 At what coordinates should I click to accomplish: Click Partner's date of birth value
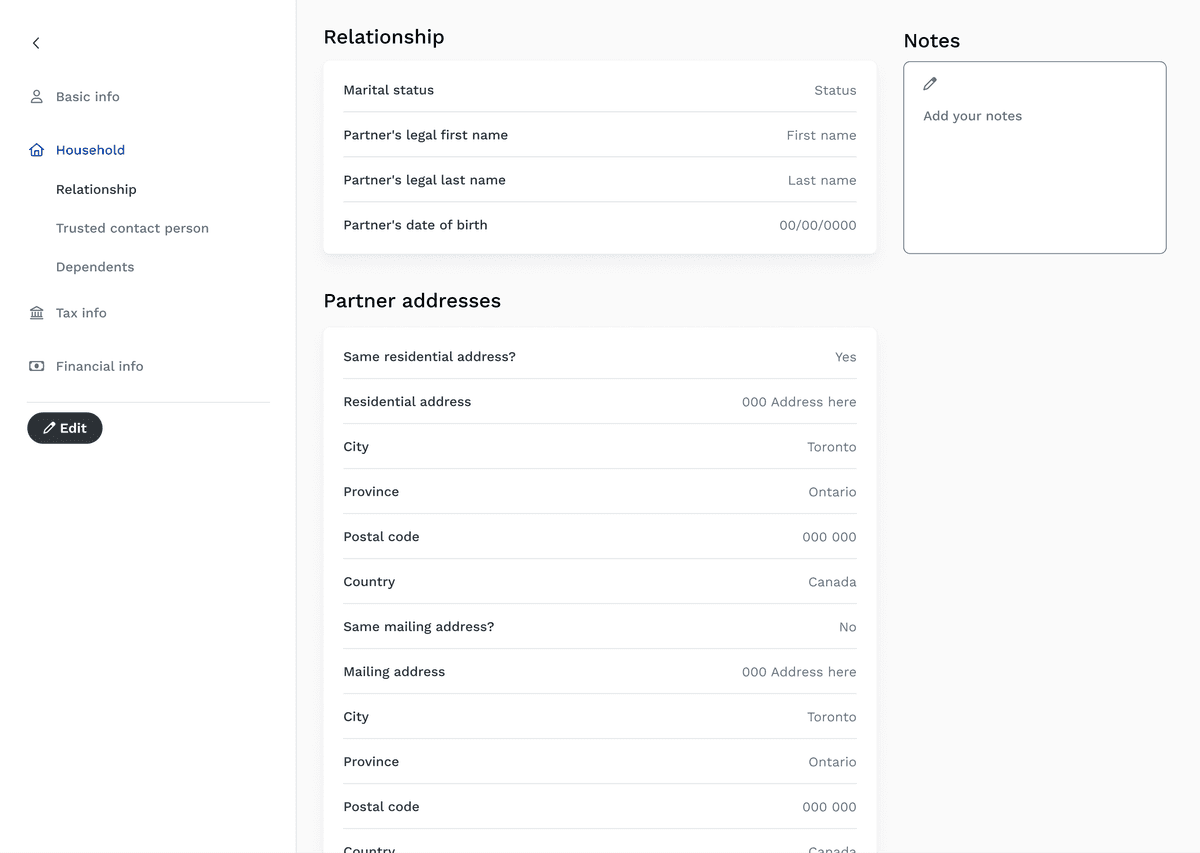tap(817, 225)
